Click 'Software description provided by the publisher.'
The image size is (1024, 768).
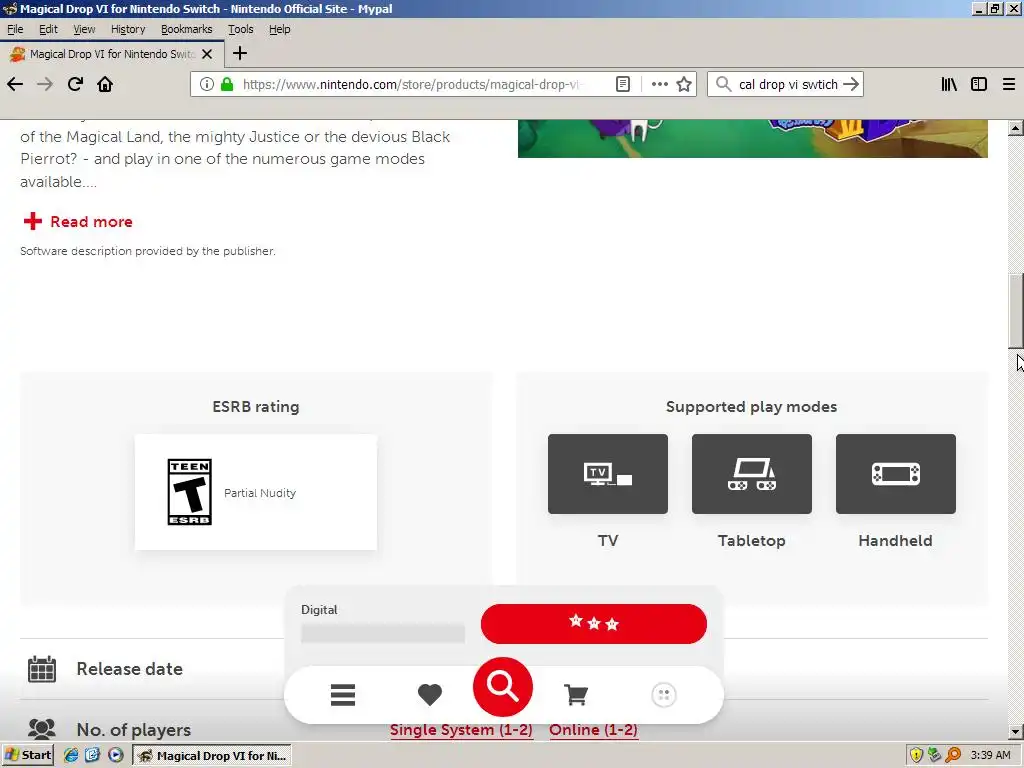148,251
